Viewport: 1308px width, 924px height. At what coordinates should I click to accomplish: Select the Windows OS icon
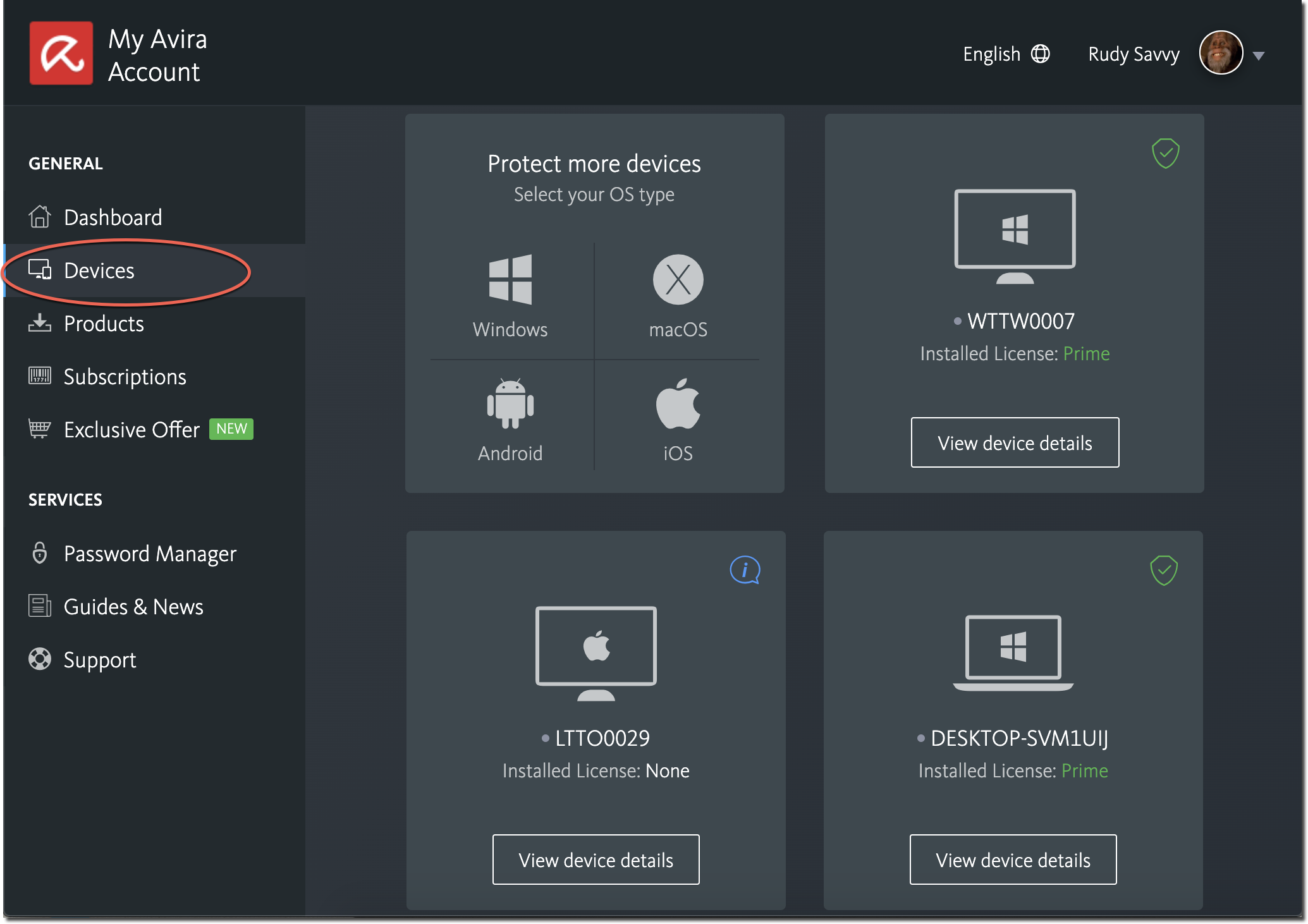pyautogui.click(x=510, y=279)
